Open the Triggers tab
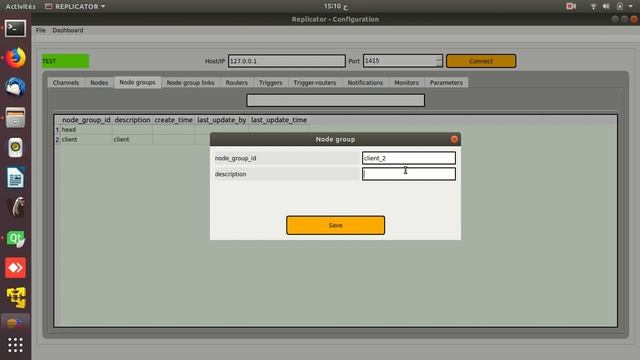 click(271, 82)
